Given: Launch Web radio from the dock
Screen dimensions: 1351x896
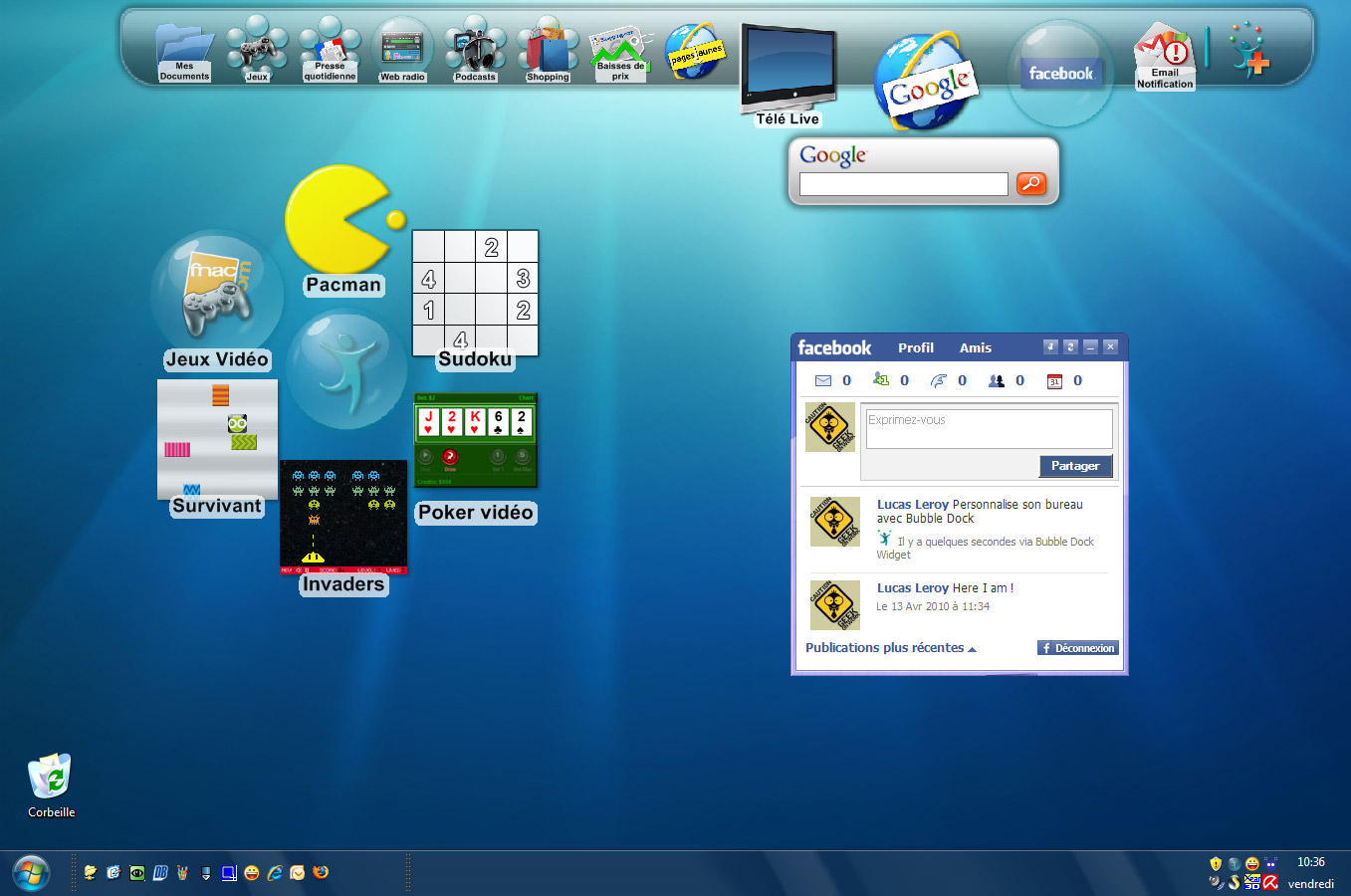Looking at the screenshot, I should [402, 49].
